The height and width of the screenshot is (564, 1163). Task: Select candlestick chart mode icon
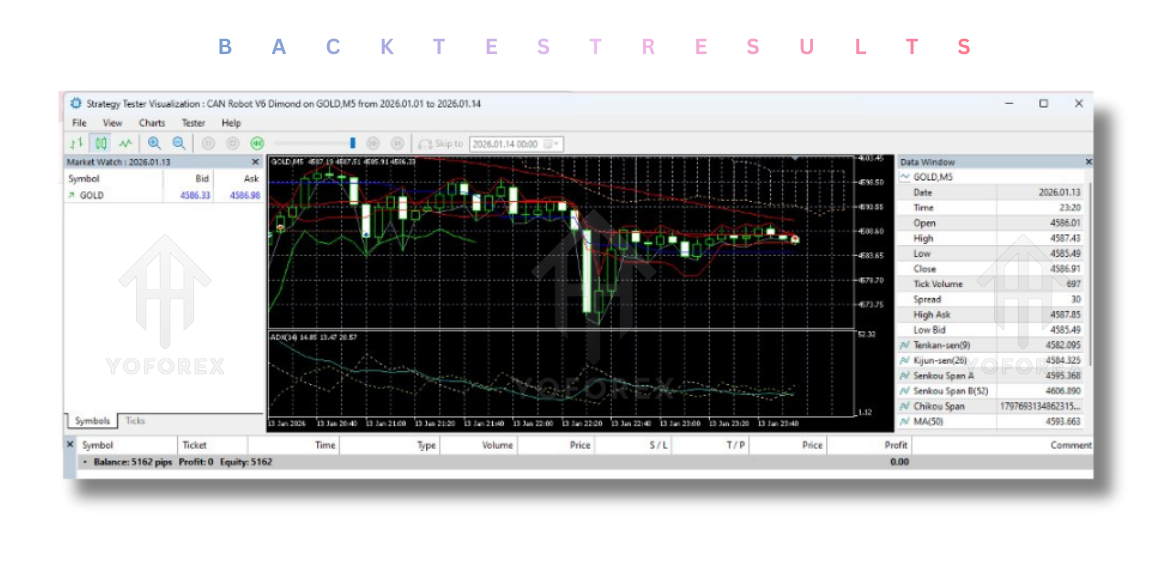tap(100, 144)
